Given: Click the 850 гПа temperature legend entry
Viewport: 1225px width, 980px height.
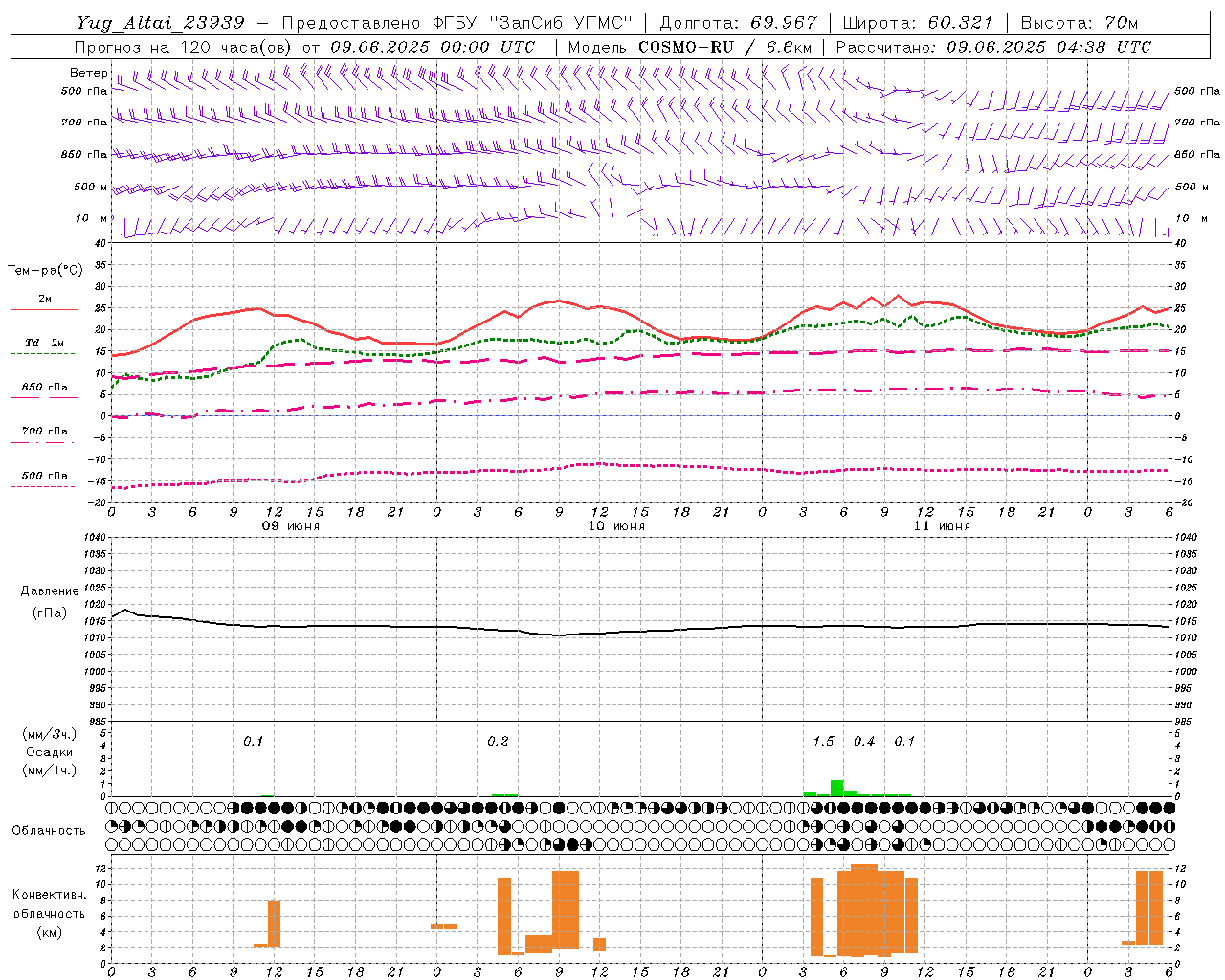Looking at the screenshot, I should pos(45,388).
